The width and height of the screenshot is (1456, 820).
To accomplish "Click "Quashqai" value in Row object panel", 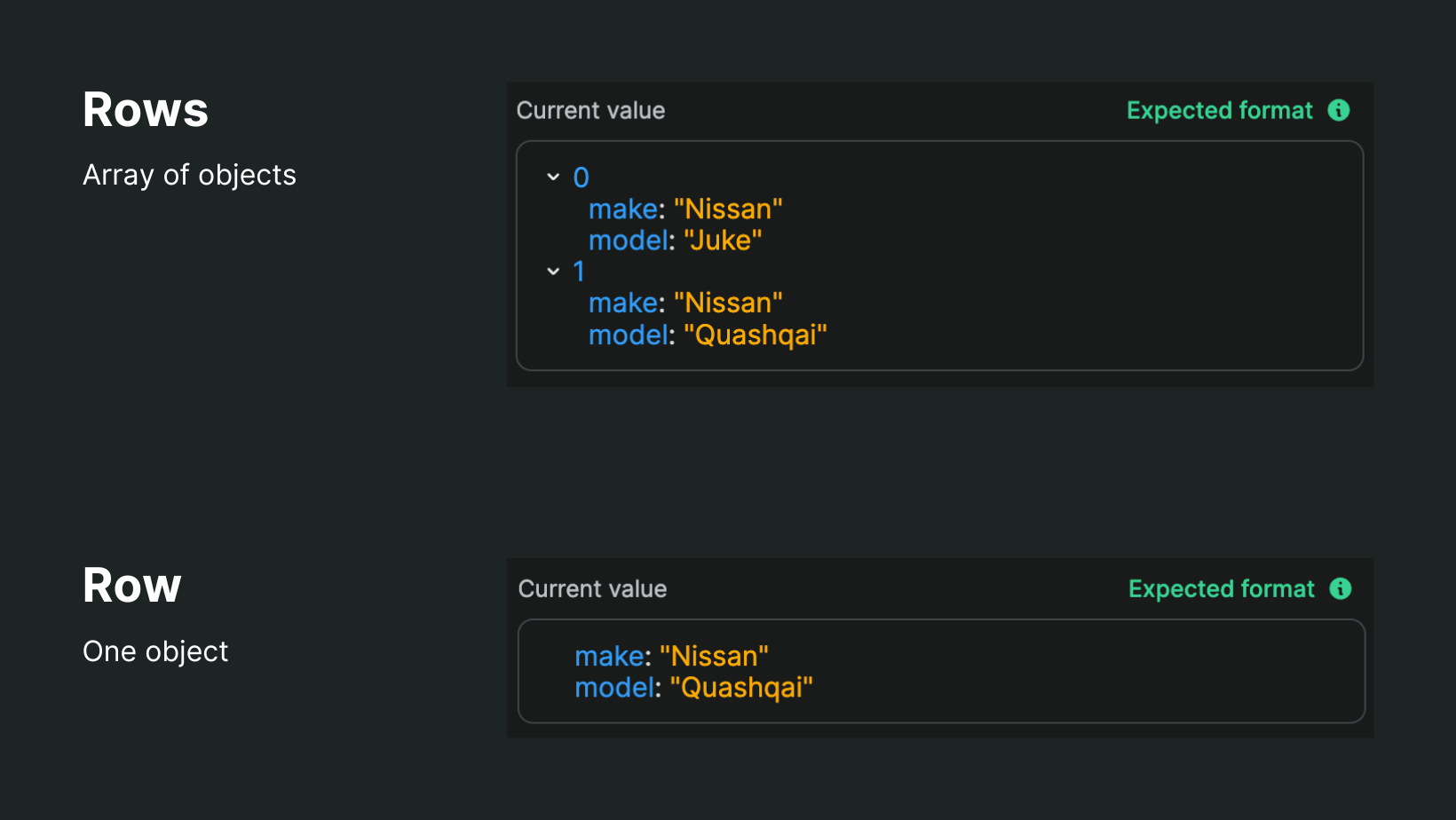I will [x=740, y=688].
